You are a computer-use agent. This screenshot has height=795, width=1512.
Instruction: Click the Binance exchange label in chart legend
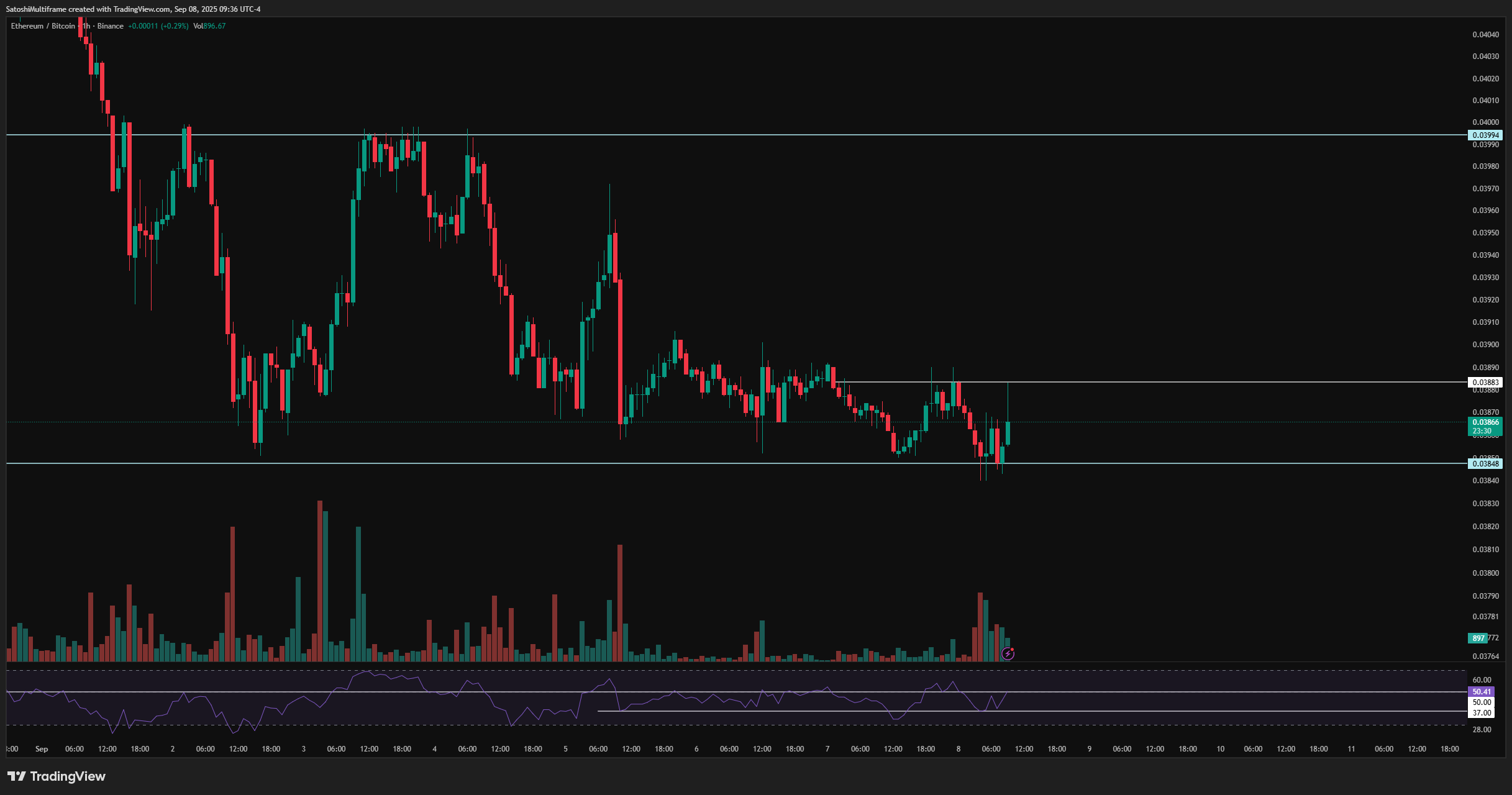click(111, 26)
